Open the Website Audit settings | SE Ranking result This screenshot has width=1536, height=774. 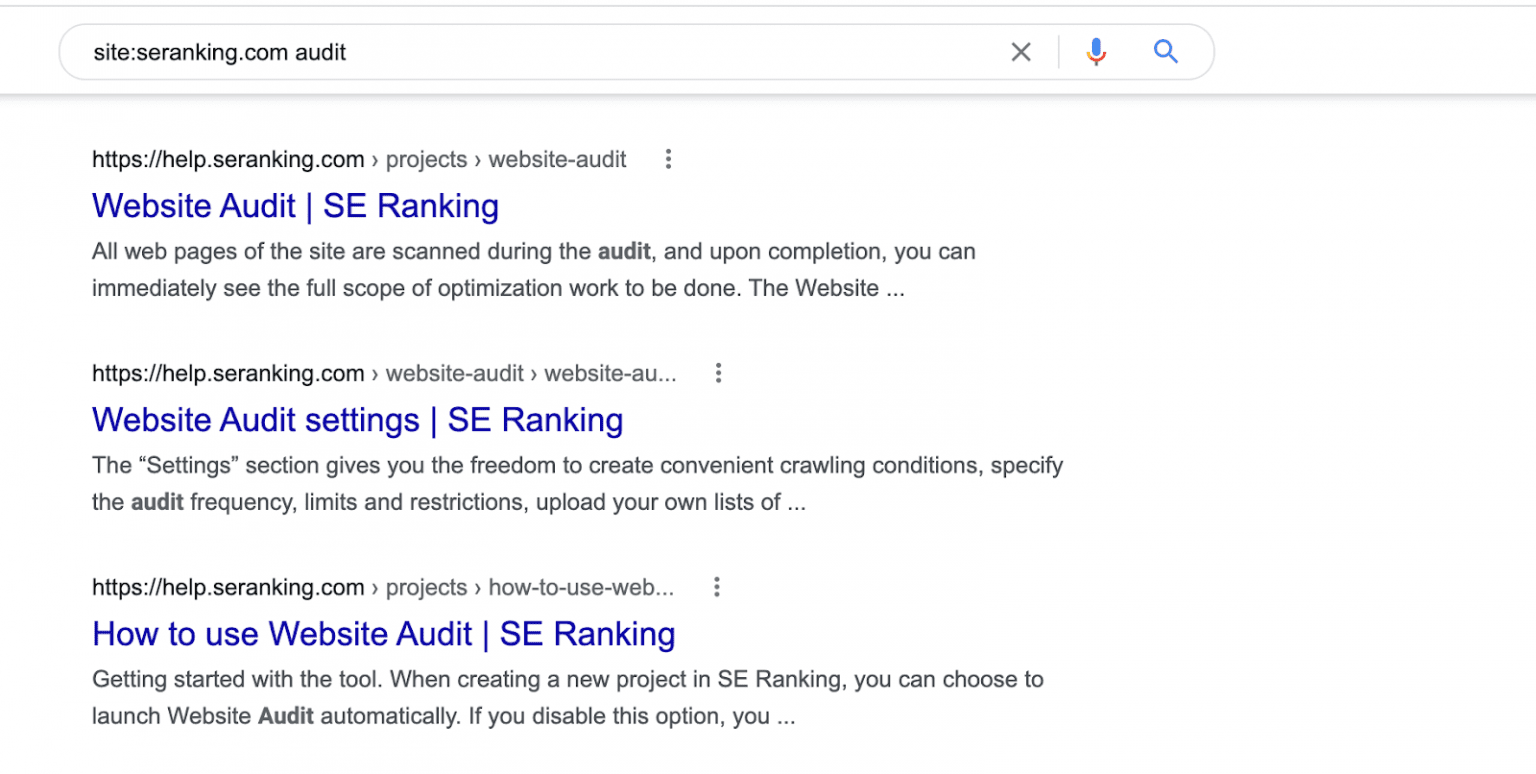coord(357,420)
